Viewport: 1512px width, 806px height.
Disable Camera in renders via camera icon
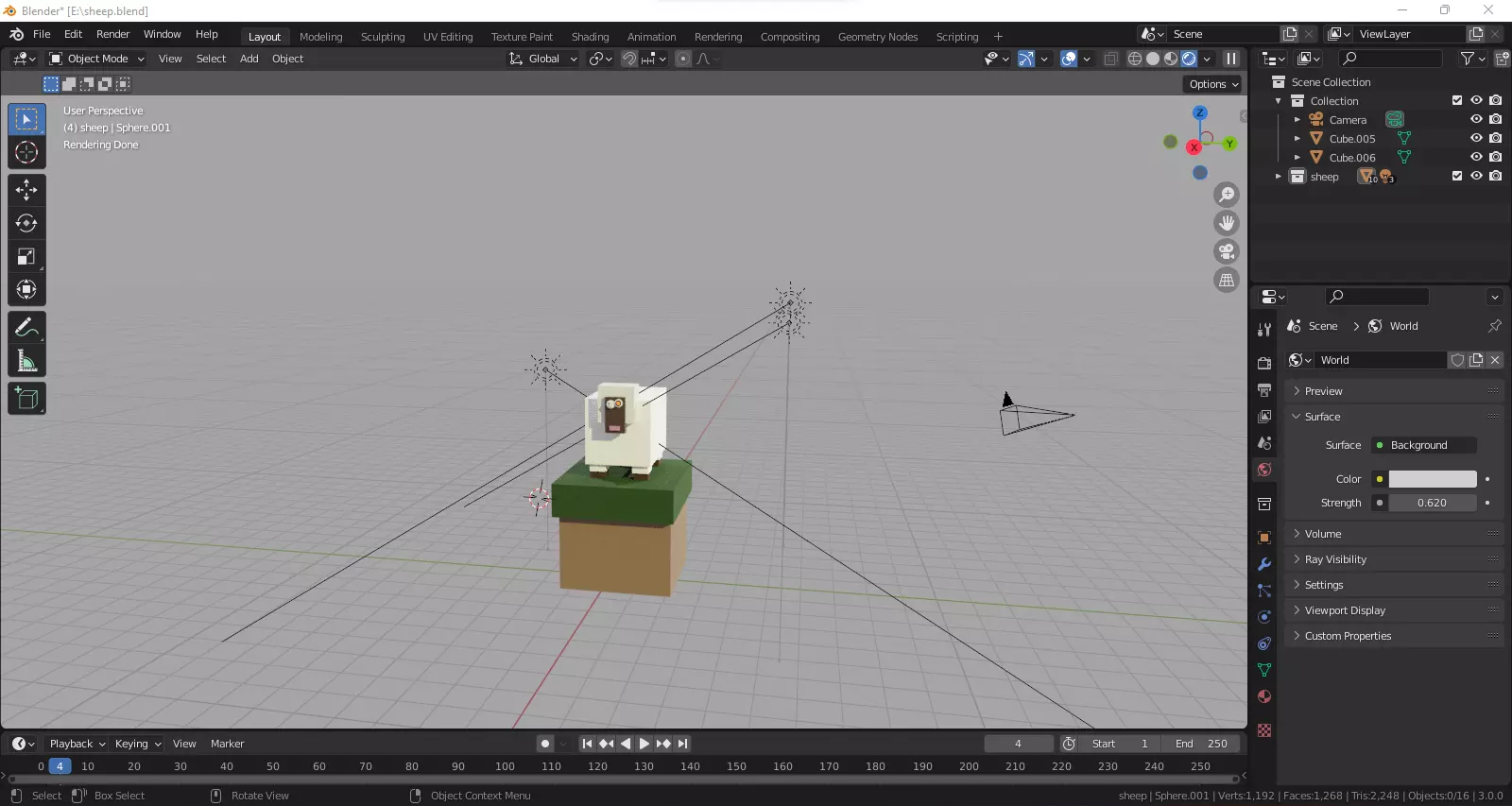(x=1495, y=119)
